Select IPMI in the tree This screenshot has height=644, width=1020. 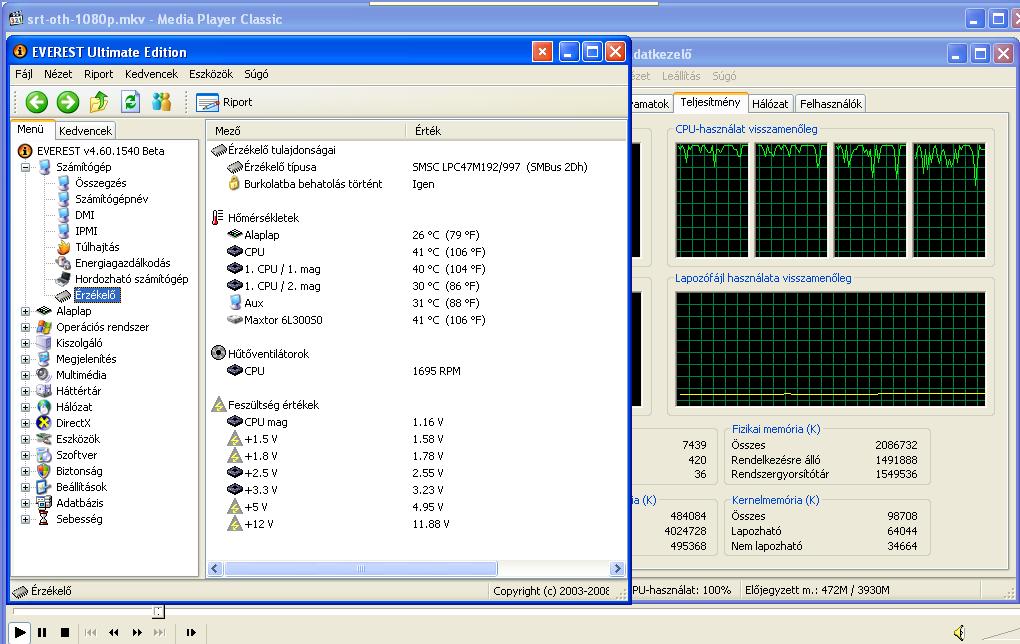point(86,231)
